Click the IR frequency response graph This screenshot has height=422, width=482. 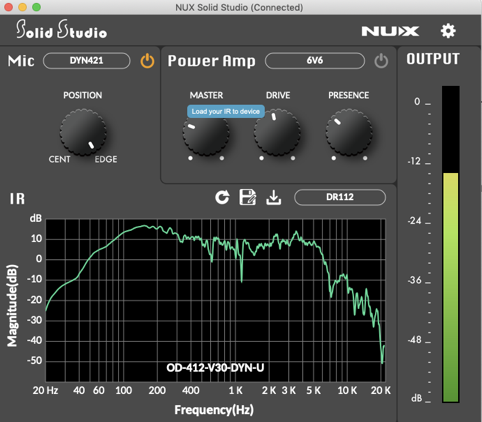[x=215, y=300]
